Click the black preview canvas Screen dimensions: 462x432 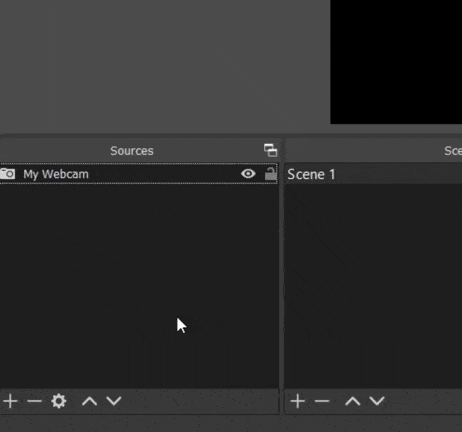pos(396,62)
